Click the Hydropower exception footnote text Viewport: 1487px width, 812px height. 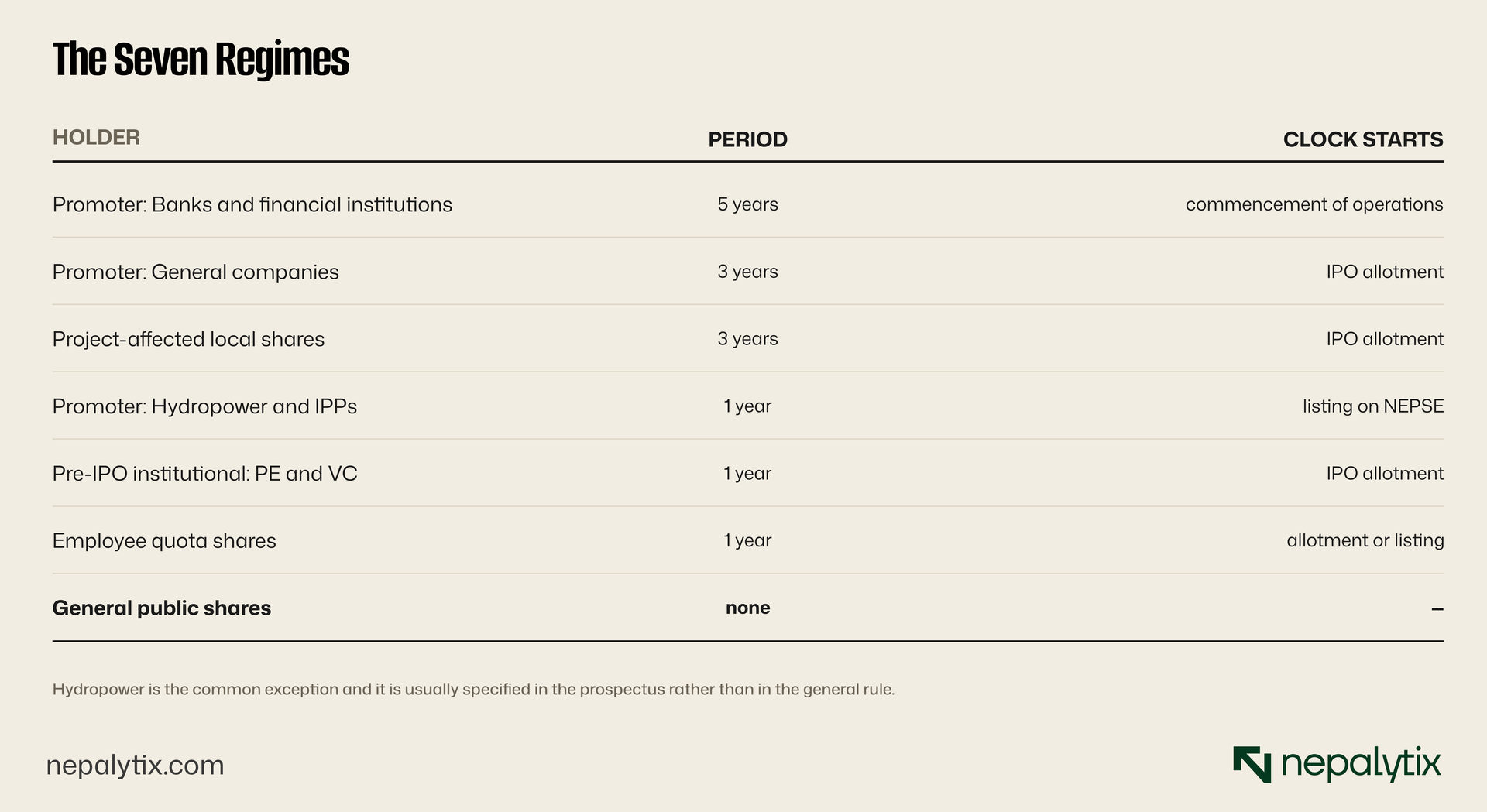473,689
